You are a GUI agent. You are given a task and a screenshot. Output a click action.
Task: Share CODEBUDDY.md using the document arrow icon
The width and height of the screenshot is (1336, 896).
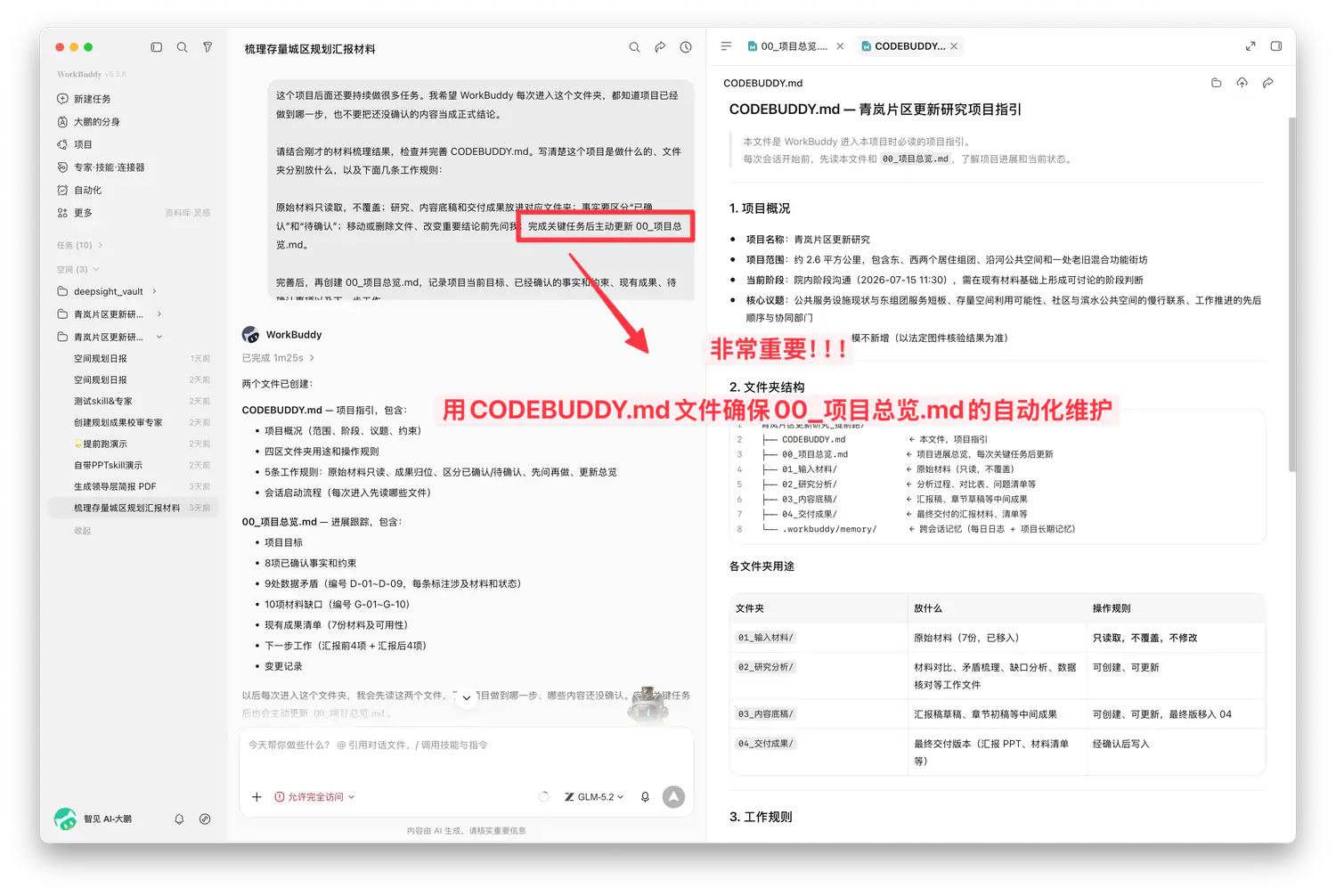coord(1268,83)
